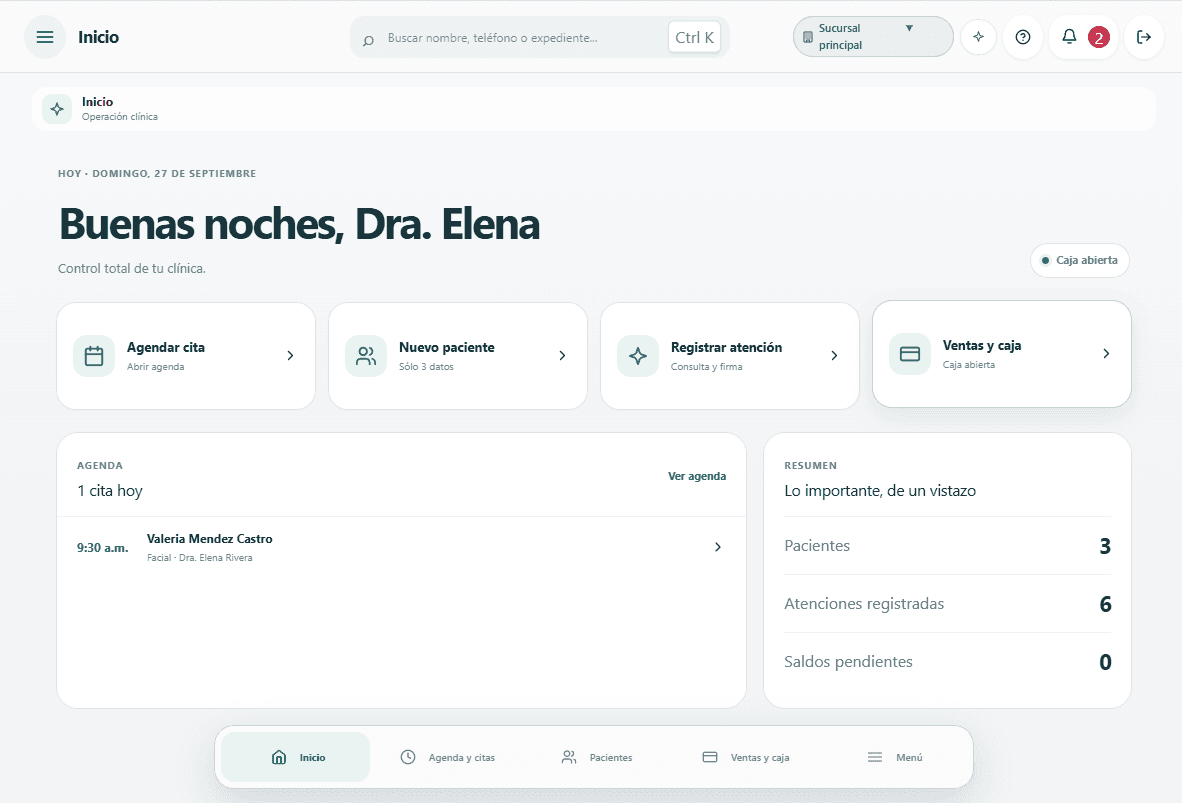Switch to Ventas y caja bottom tab

746,757
